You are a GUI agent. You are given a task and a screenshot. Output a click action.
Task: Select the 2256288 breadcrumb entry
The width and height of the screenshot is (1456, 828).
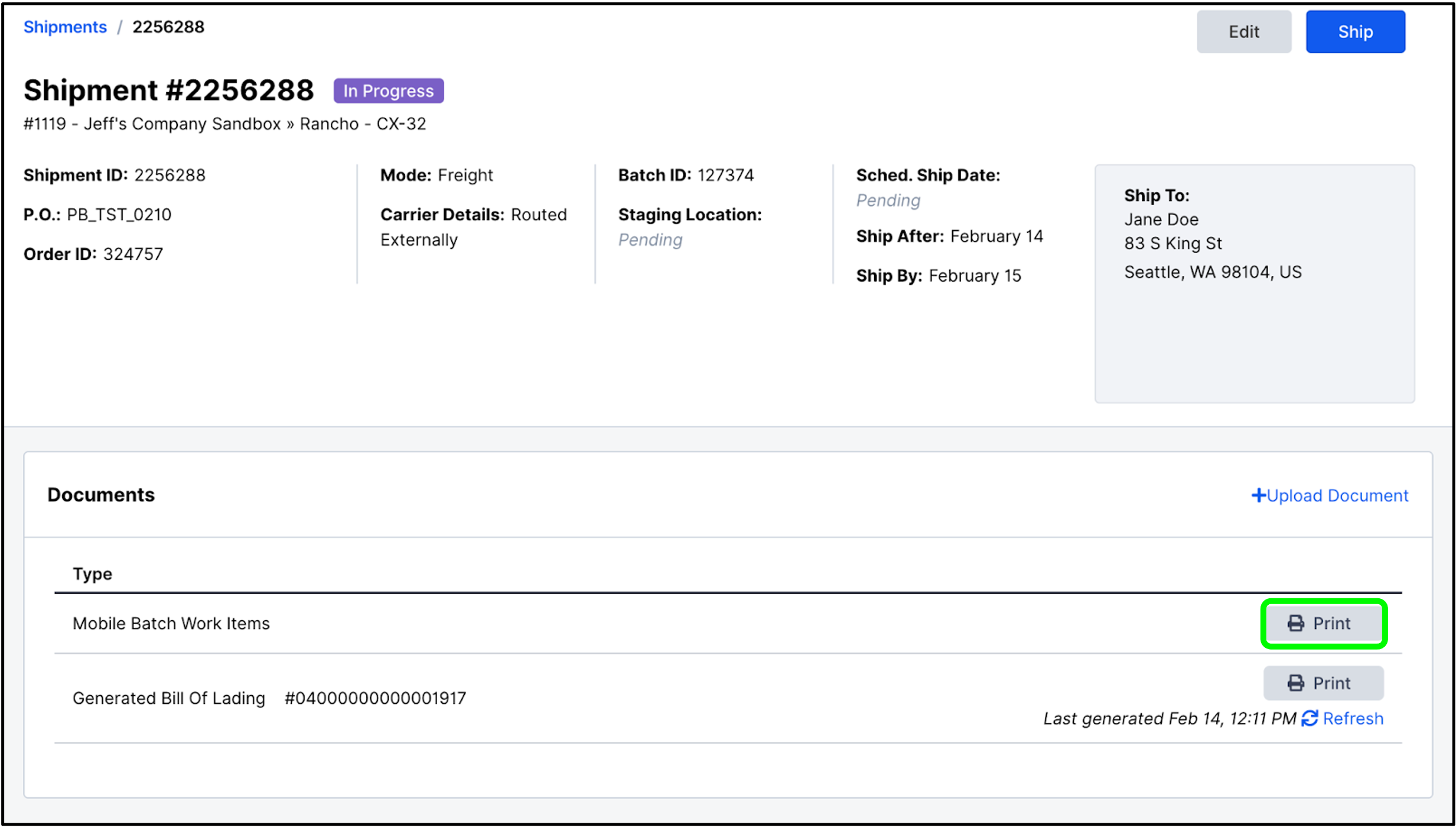pos(168,26)
